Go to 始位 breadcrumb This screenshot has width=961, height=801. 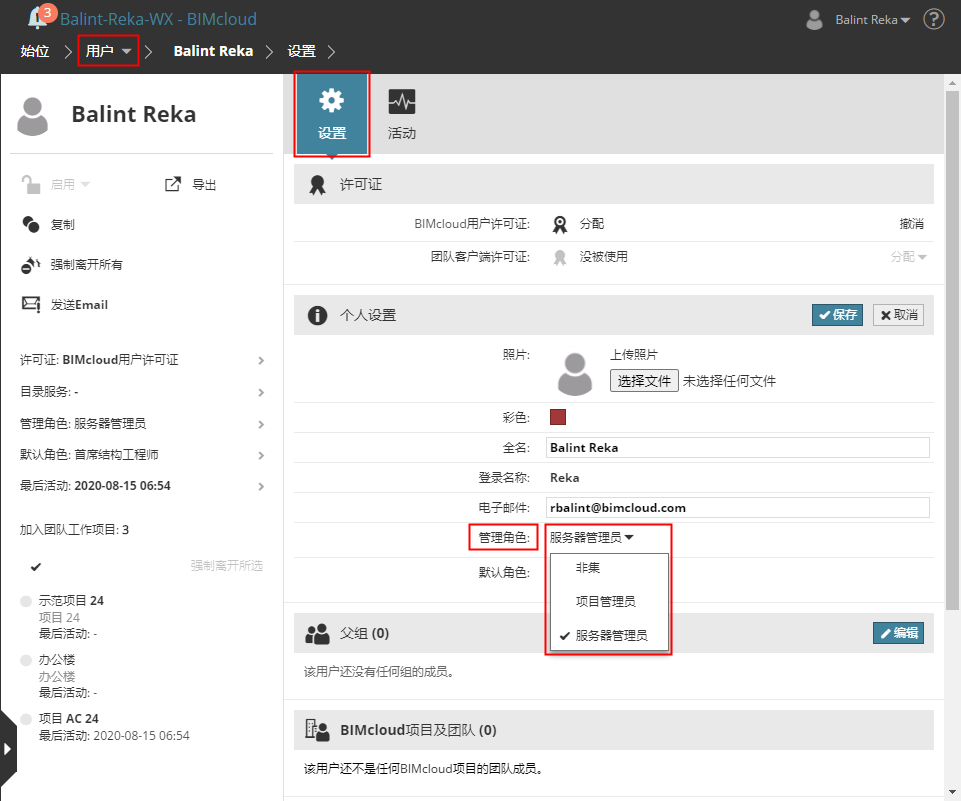(x=34, y=51)
